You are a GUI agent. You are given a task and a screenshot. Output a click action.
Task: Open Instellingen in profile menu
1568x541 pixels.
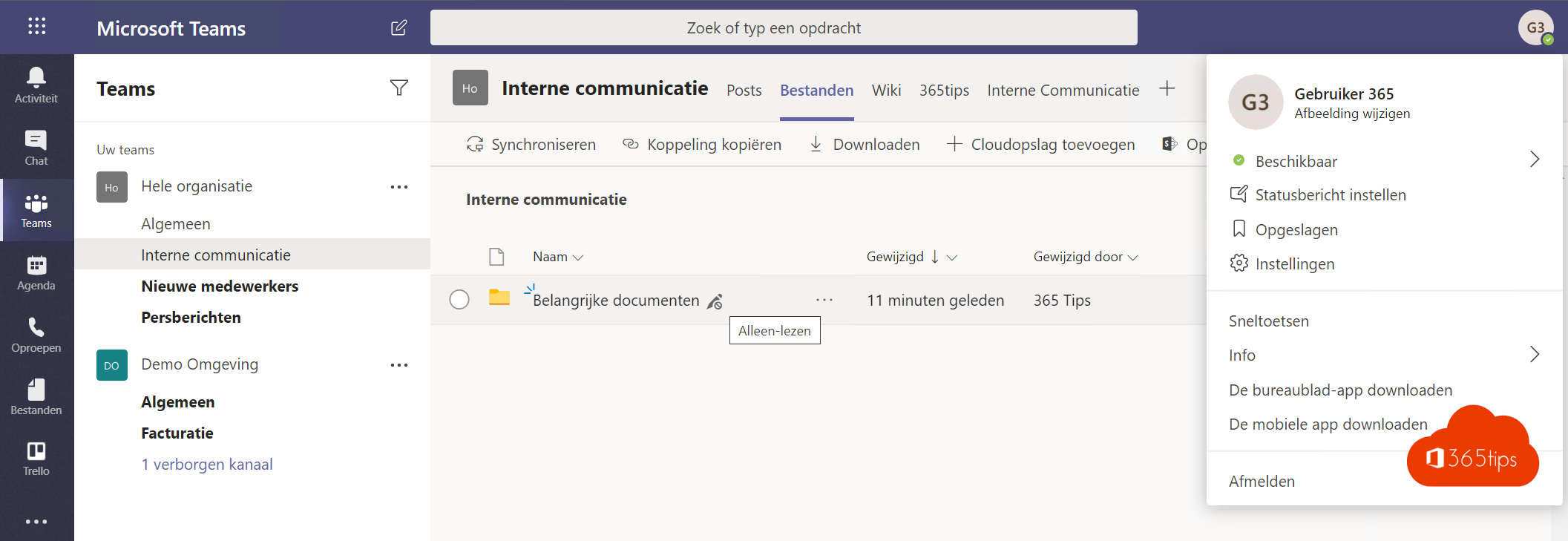click(x=1282, y=263)
